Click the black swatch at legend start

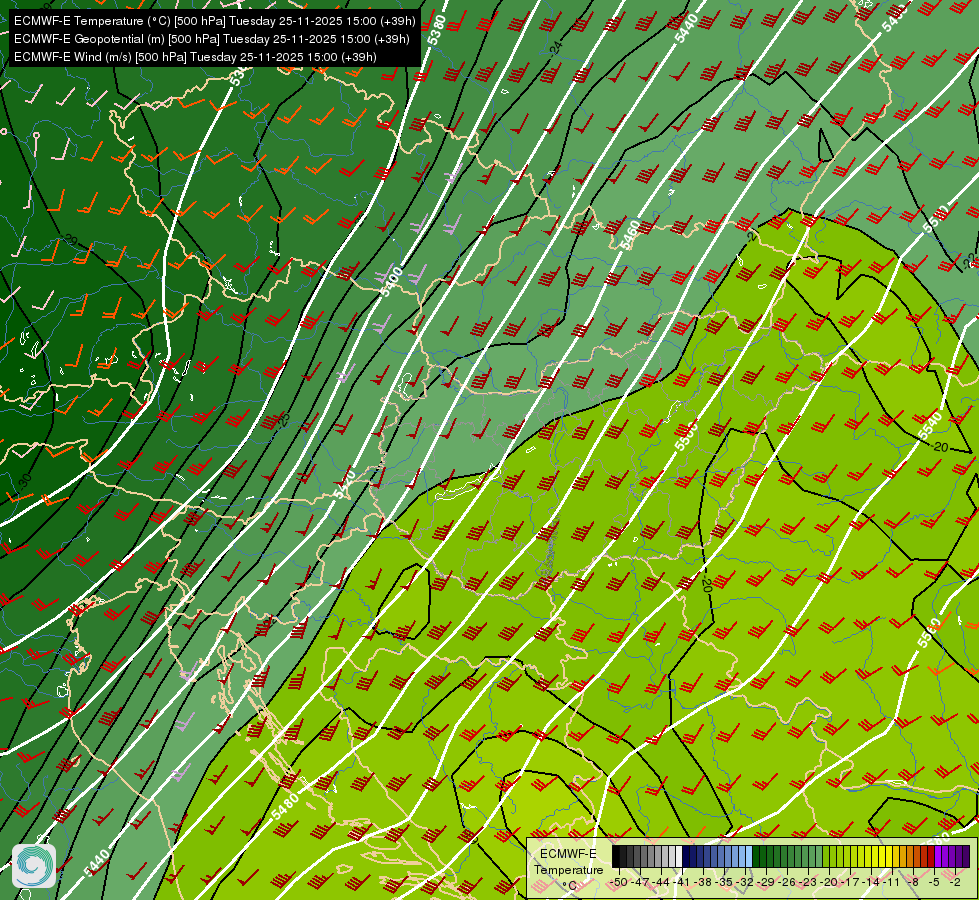(616, 856)
